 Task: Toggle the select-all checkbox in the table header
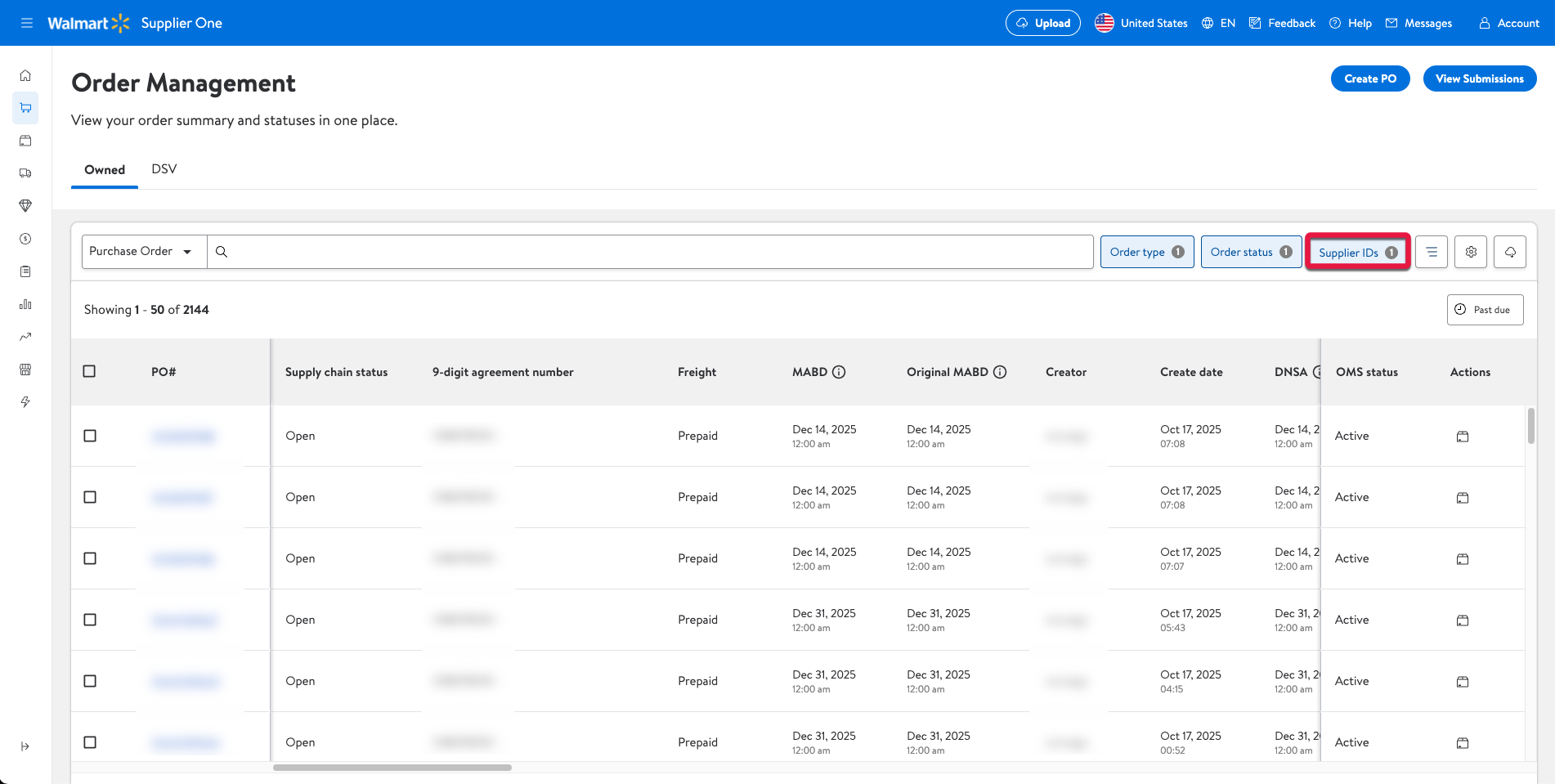click(x=90, y=371)
